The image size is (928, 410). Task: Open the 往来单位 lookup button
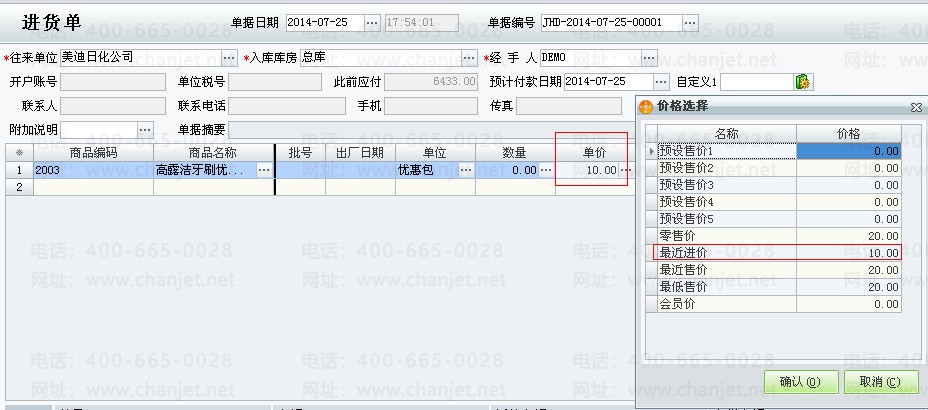pyautogui.click(x=229, y=58)
